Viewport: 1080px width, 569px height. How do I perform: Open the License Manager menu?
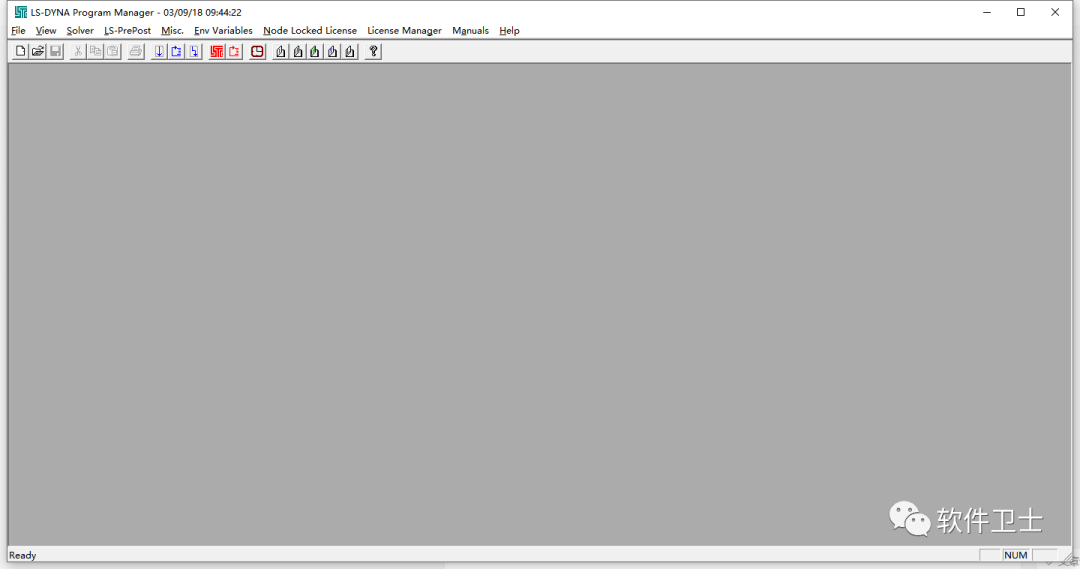[404, 30]
